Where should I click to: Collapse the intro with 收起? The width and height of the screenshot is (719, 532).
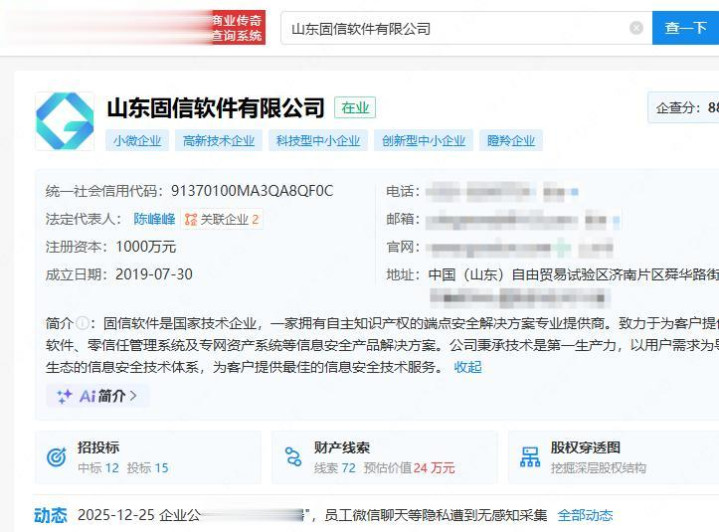coord(468,367)
